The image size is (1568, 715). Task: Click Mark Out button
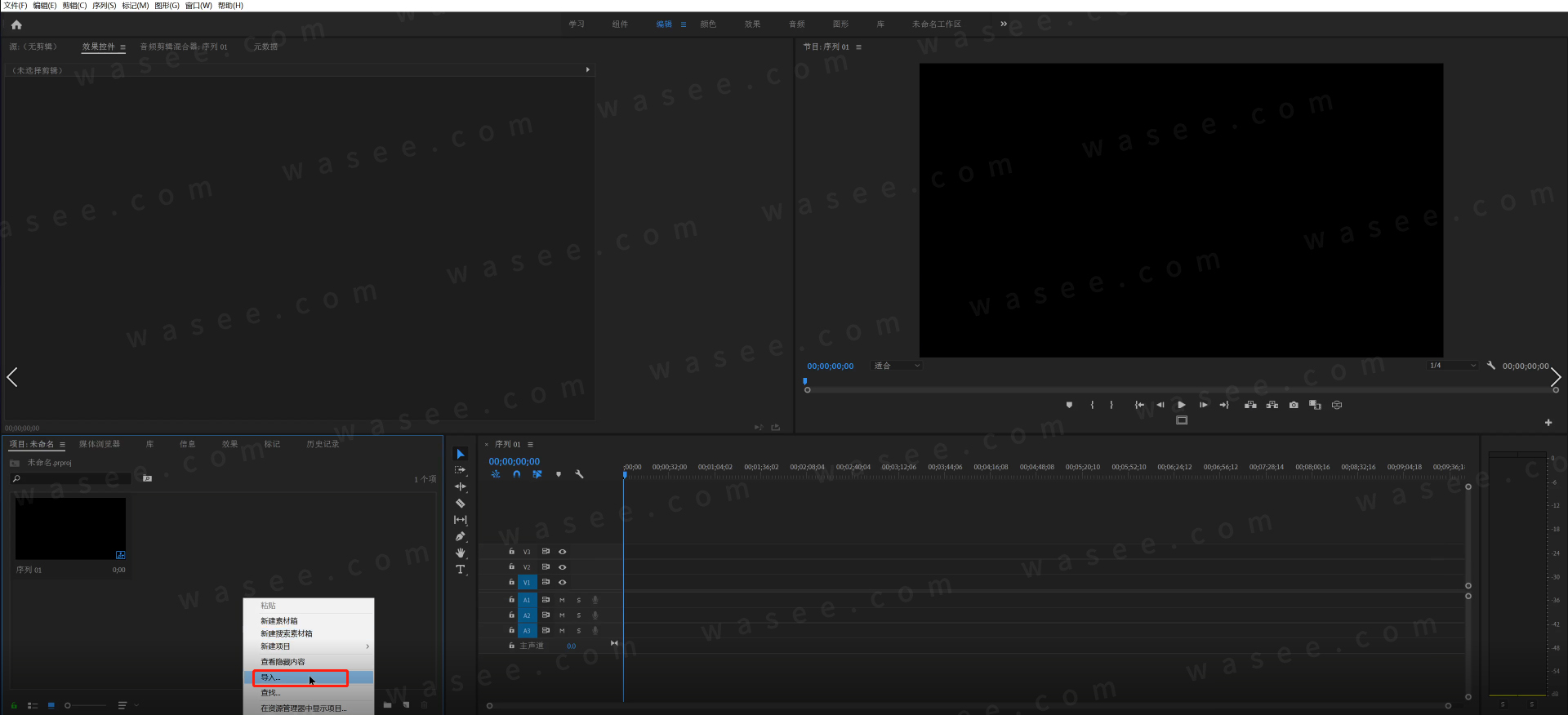point(1111,405)
